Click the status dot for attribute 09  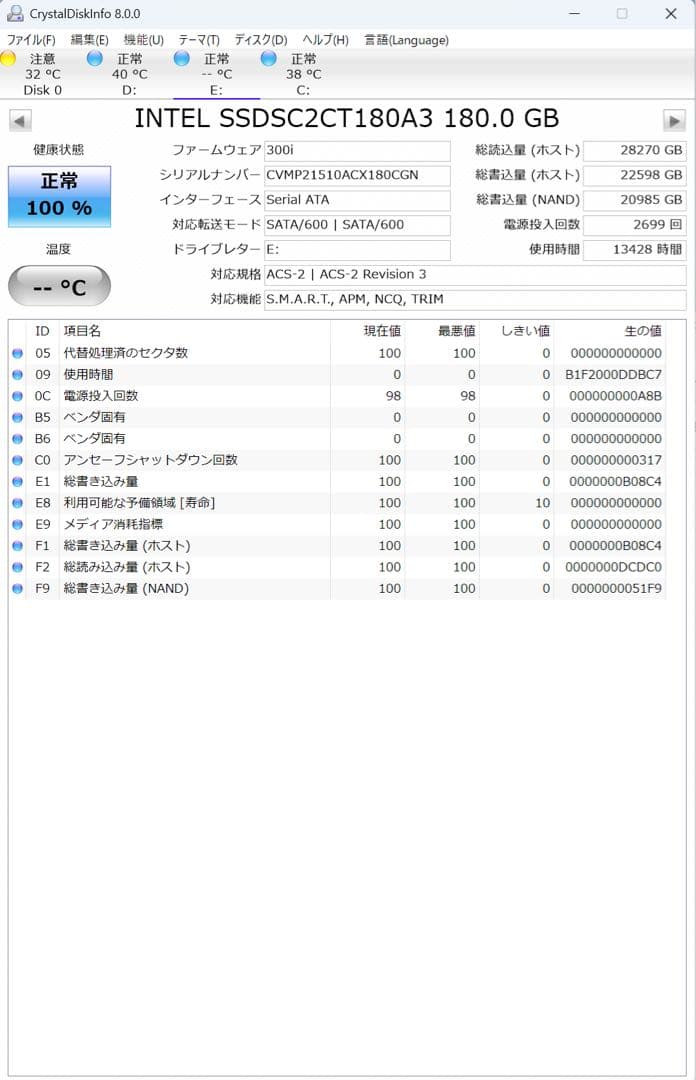[x=17, y=375]
